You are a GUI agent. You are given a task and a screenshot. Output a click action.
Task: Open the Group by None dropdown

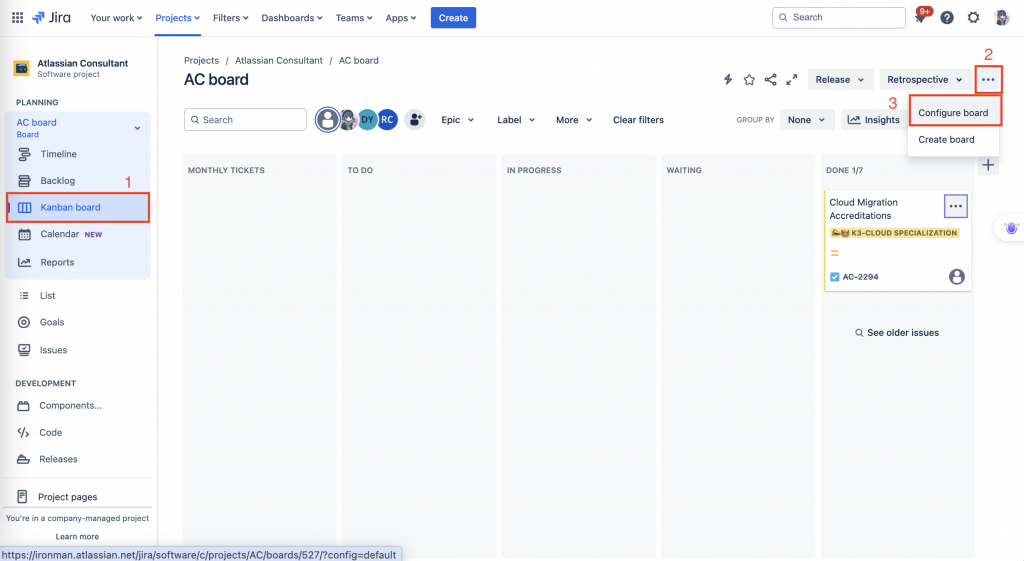point(807,120)
